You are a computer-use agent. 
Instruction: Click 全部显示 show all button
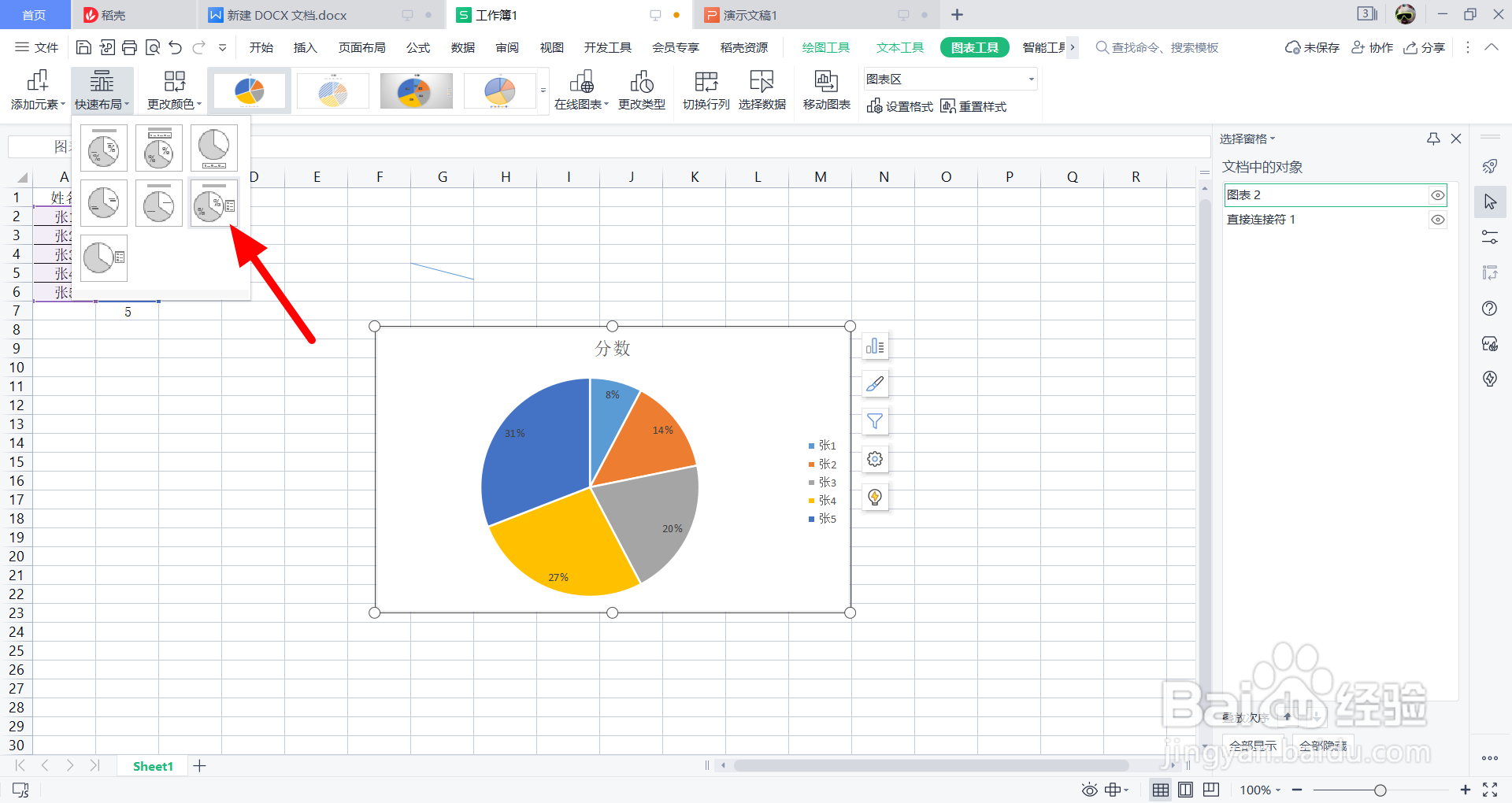pyautogui.click(x=1253, y=745)
